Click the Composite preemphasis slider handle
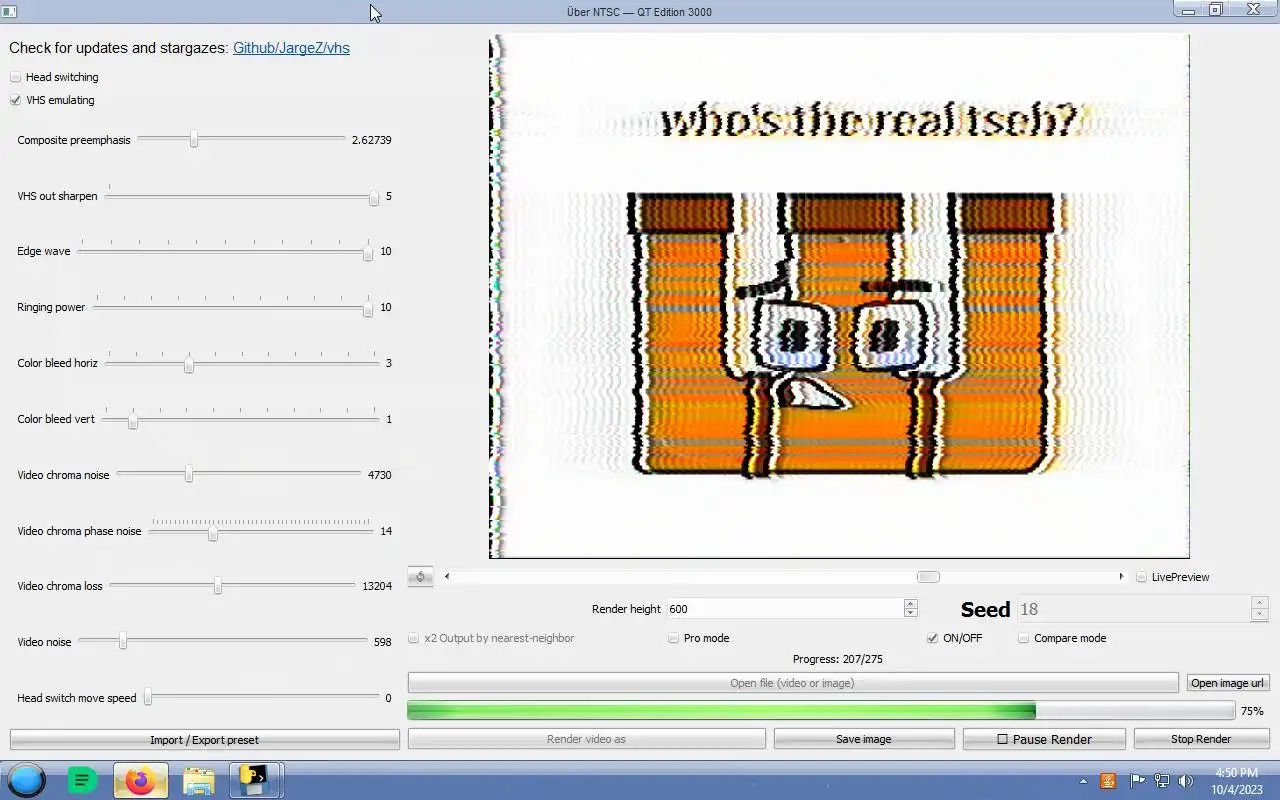The height and width of the screenshot is (800, 1280). coord(194,140)
